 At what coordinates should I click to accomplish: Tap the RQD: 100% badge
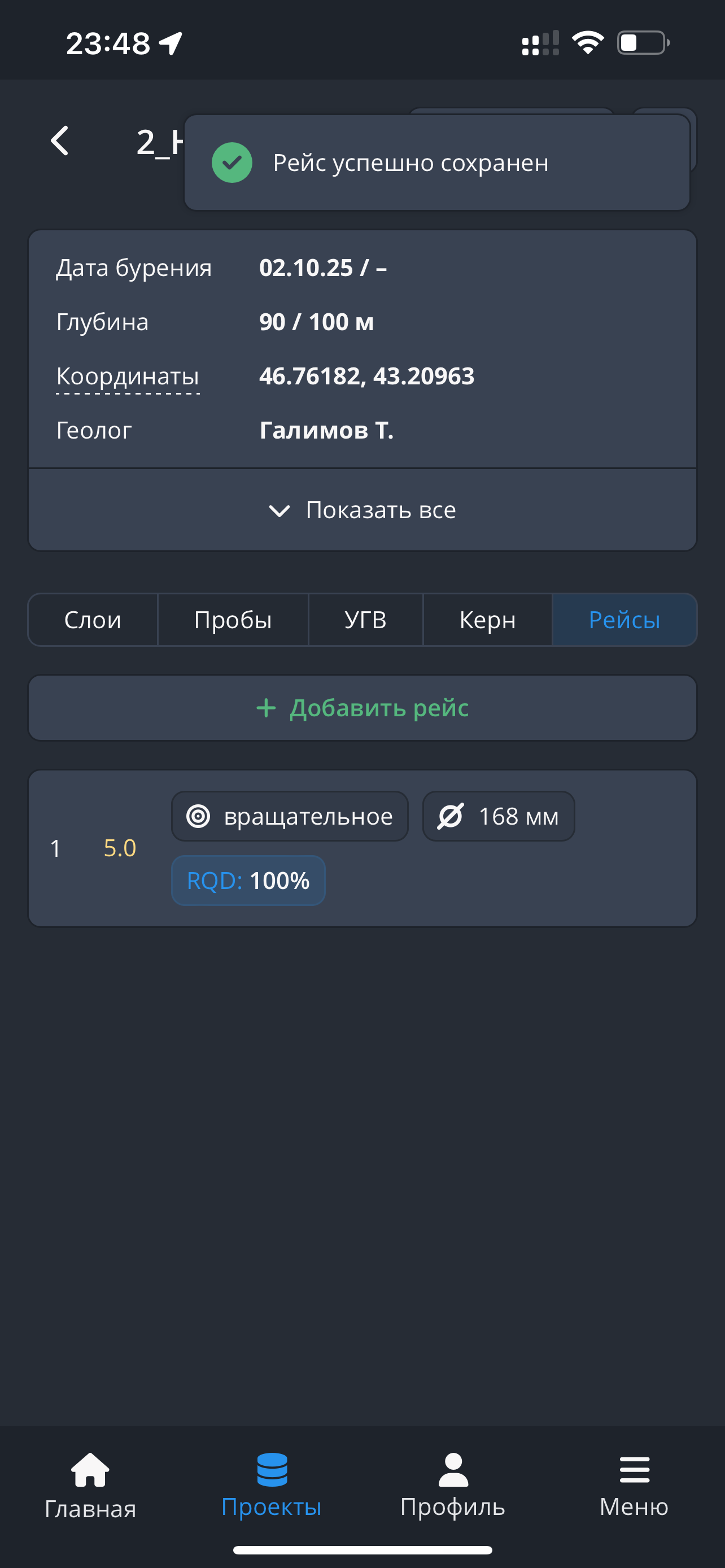coord(248,880)
